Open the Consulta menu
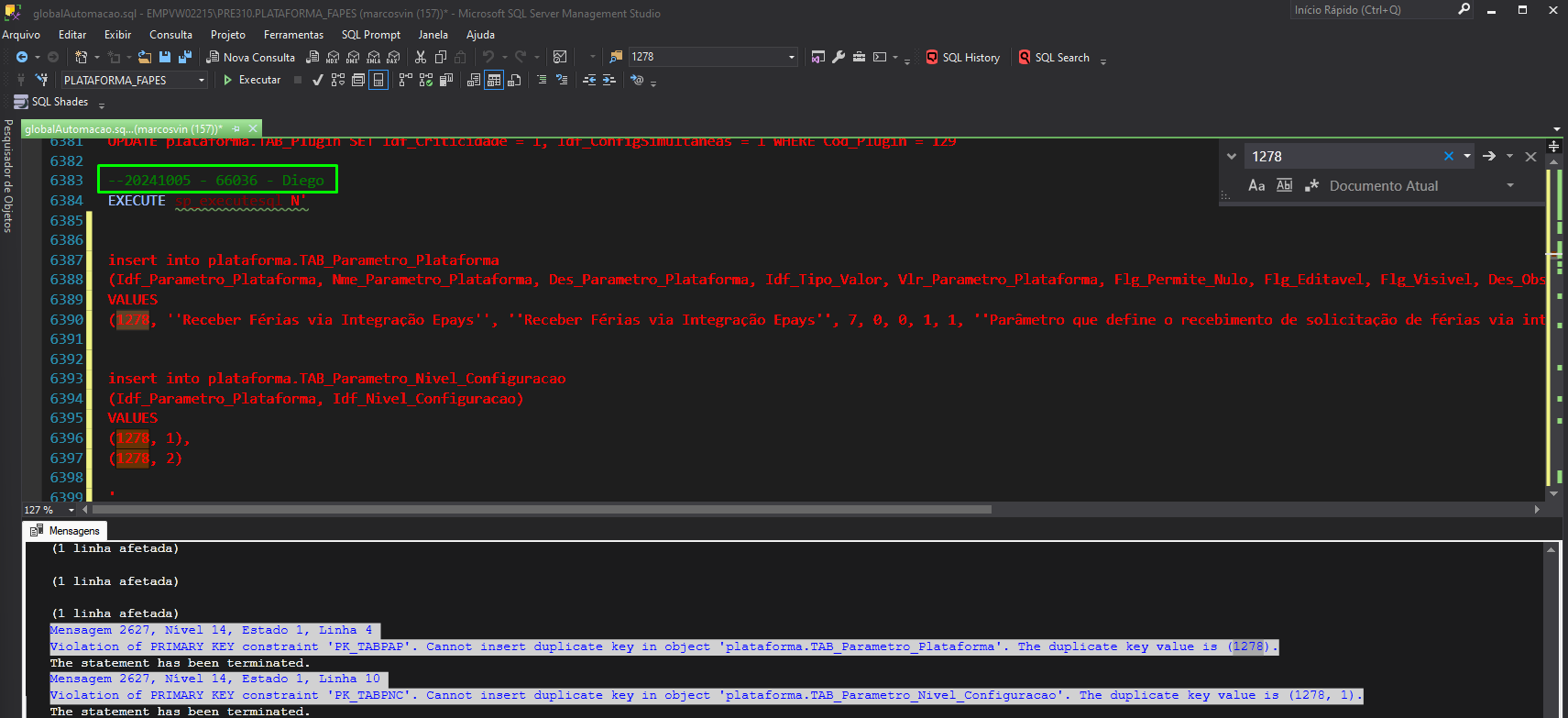The width and height of the screenshot is (1568, 718). pos(171,35)
